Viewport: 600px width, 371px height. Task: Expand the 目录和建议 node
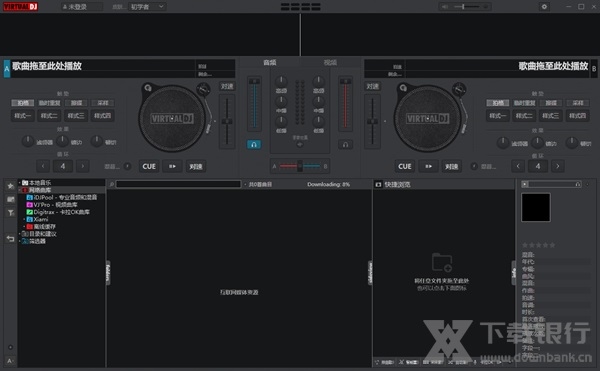tap(20, 234)
